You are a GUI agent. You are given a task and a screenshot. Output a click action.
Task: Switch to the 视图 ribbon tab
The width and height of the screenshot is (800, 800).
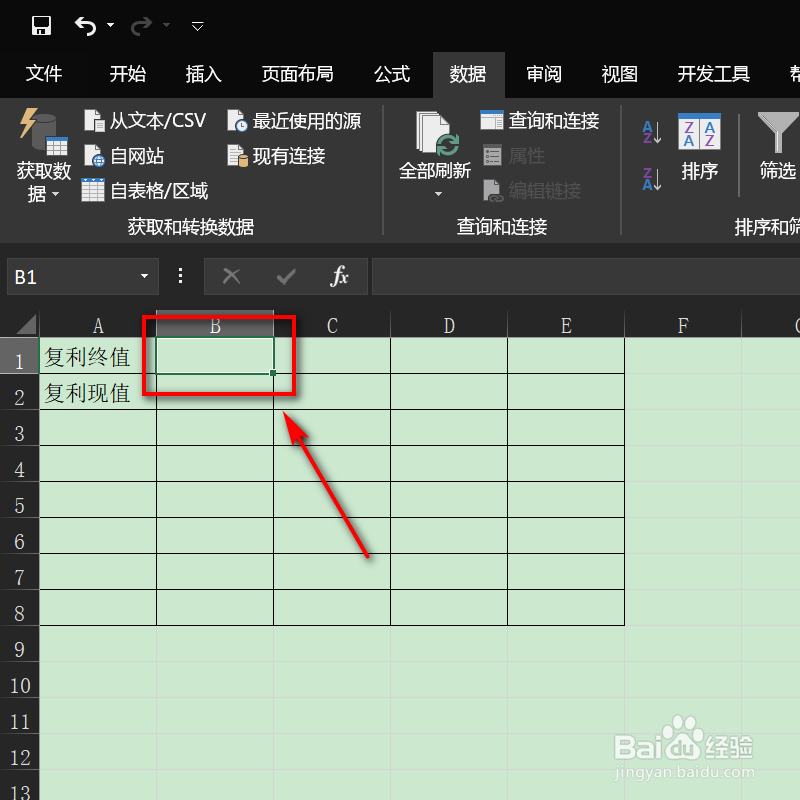619,74
